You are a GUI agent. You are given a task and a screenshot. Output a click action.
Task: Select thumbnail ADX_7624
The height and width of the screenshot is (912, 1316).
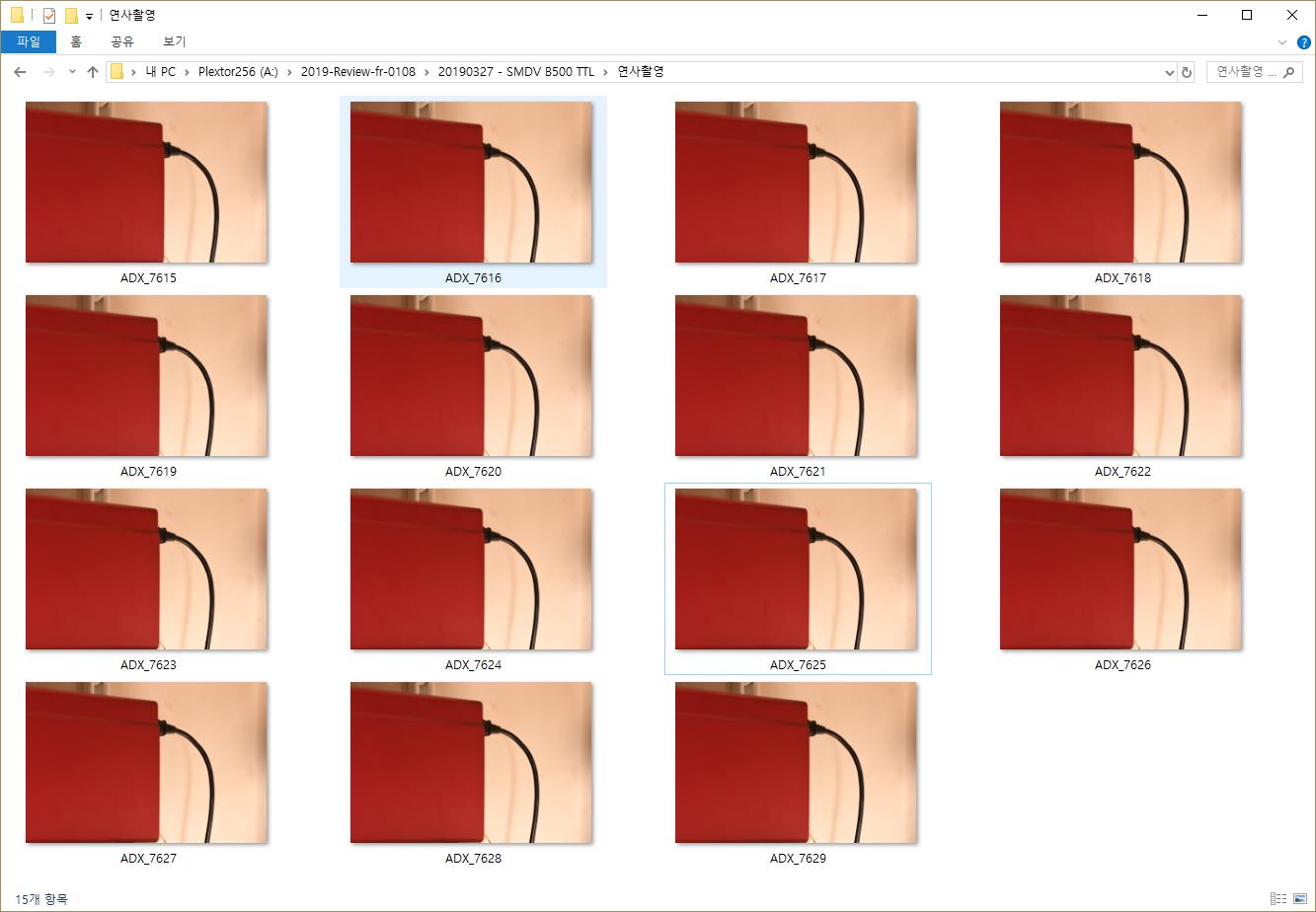pos(471,570)
